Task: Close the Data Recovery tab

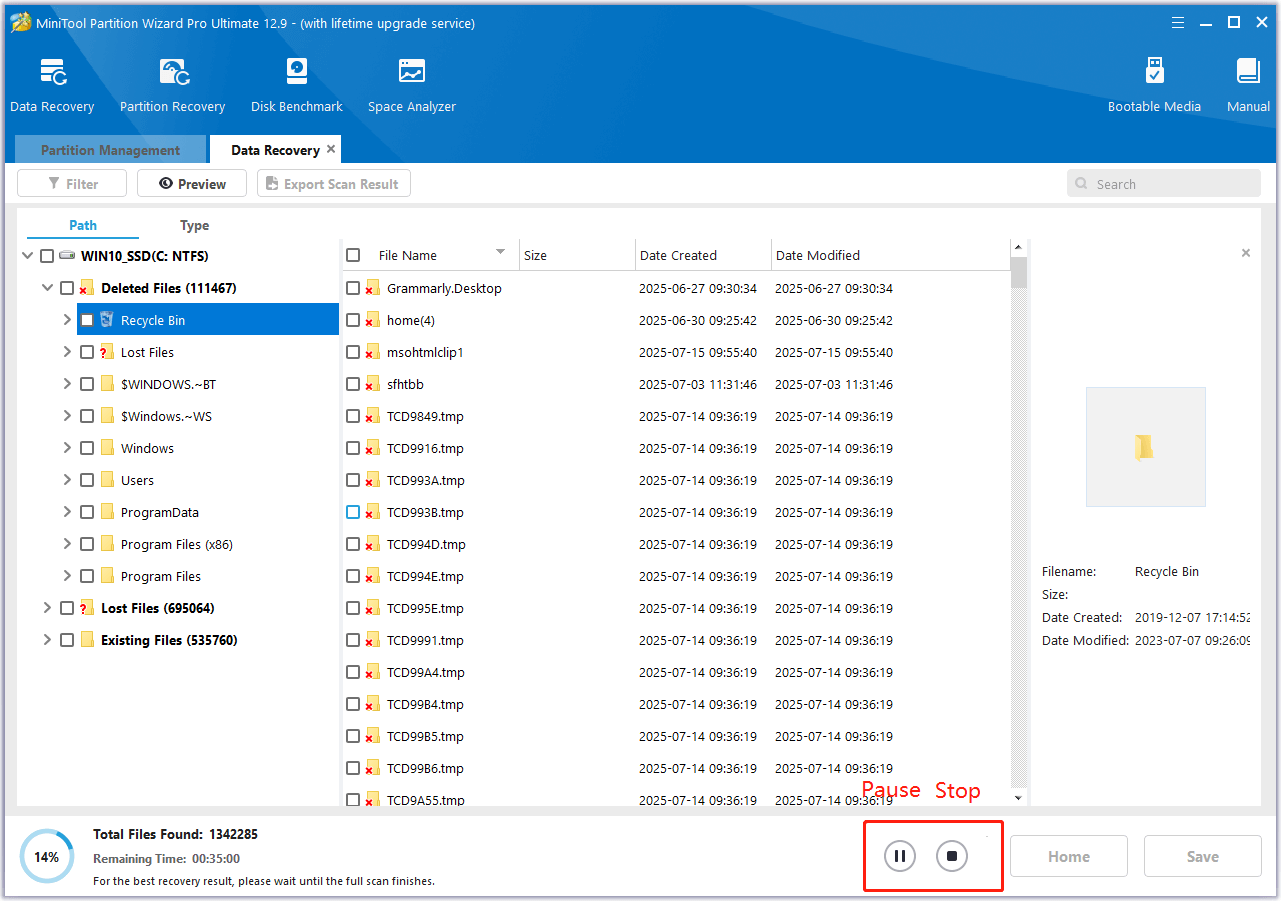Action: [x=331, y=149]
